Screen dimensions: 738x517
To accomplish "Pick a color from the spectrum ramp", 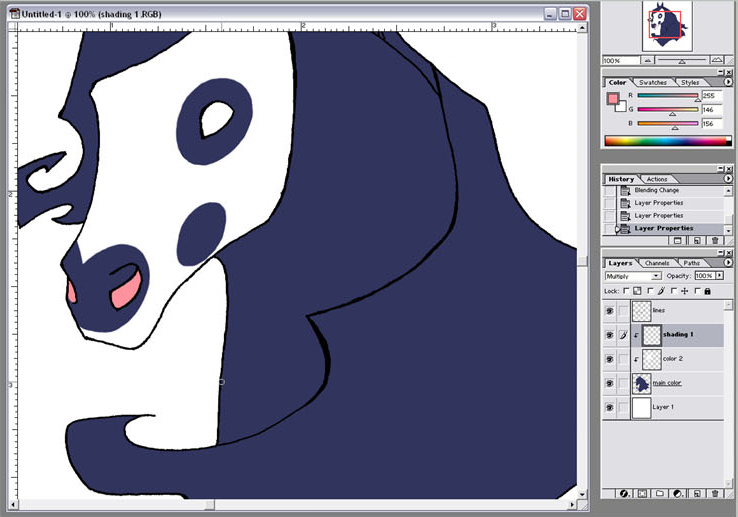I will (x=668, y=140).
